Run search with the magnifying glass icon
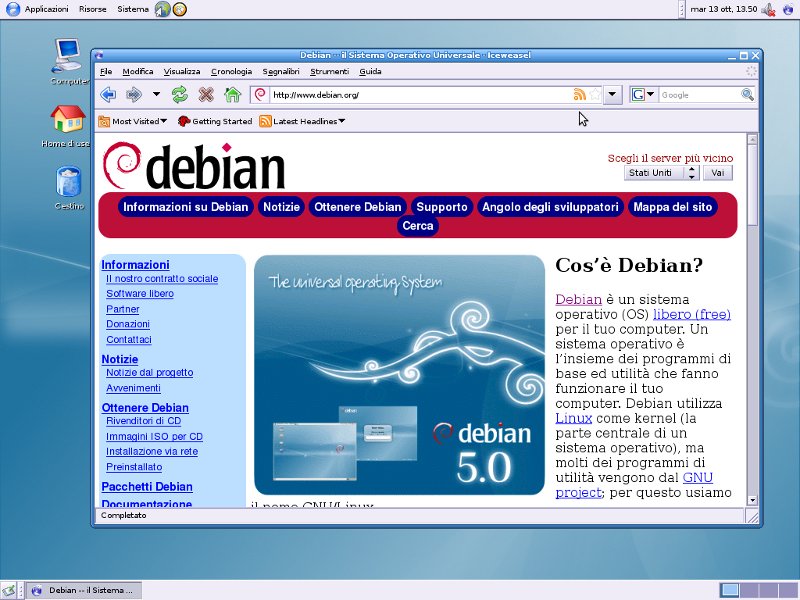Image resolution: width=800 pixels, height=600 pixels. pyautogui.click(x=747, y=94)
